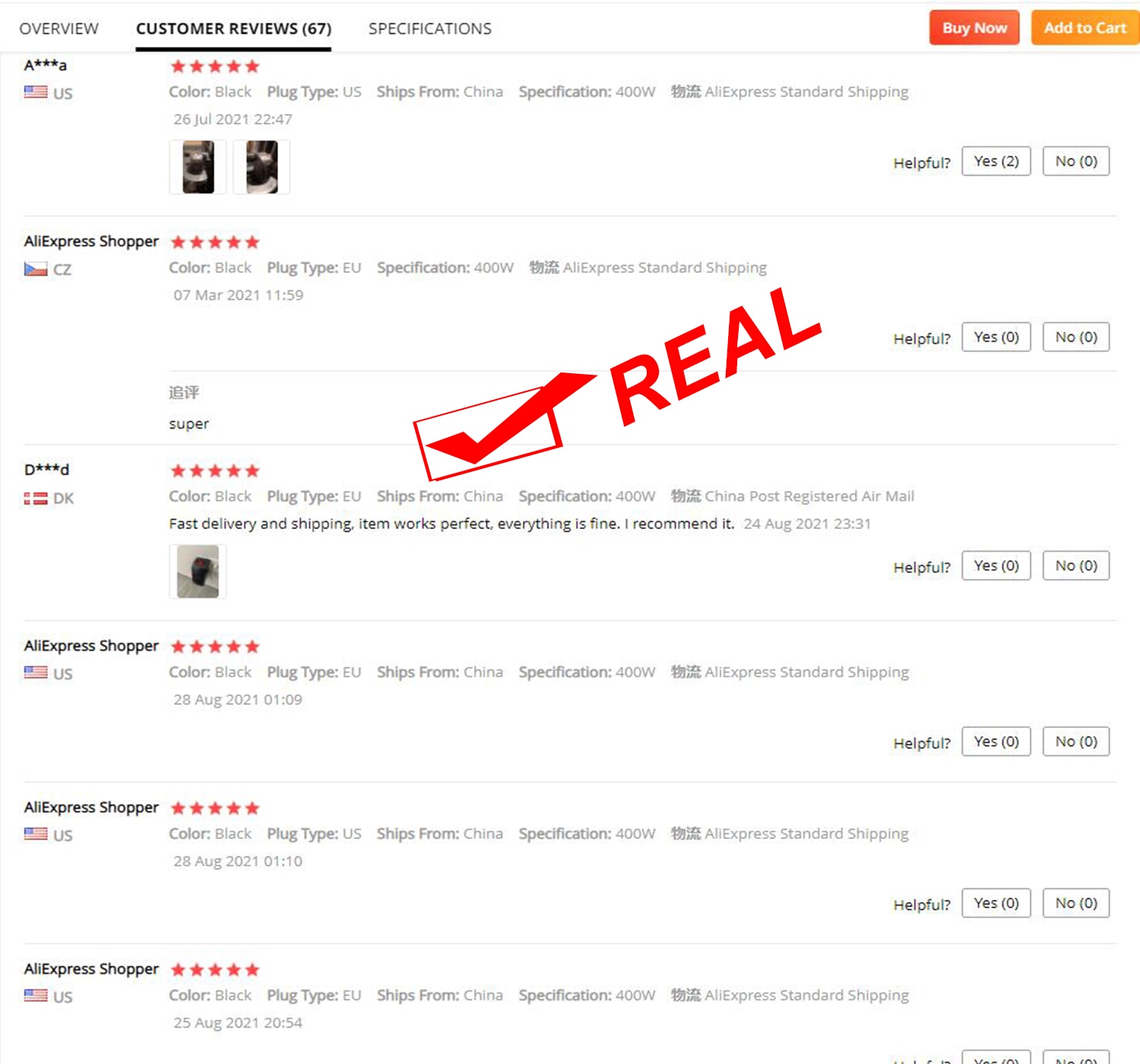Image resolution: width=1140 pixels, height=1064 pixels.
Task: Mark A***a's review helpful with Yes (2)
Action: point(996,161)
